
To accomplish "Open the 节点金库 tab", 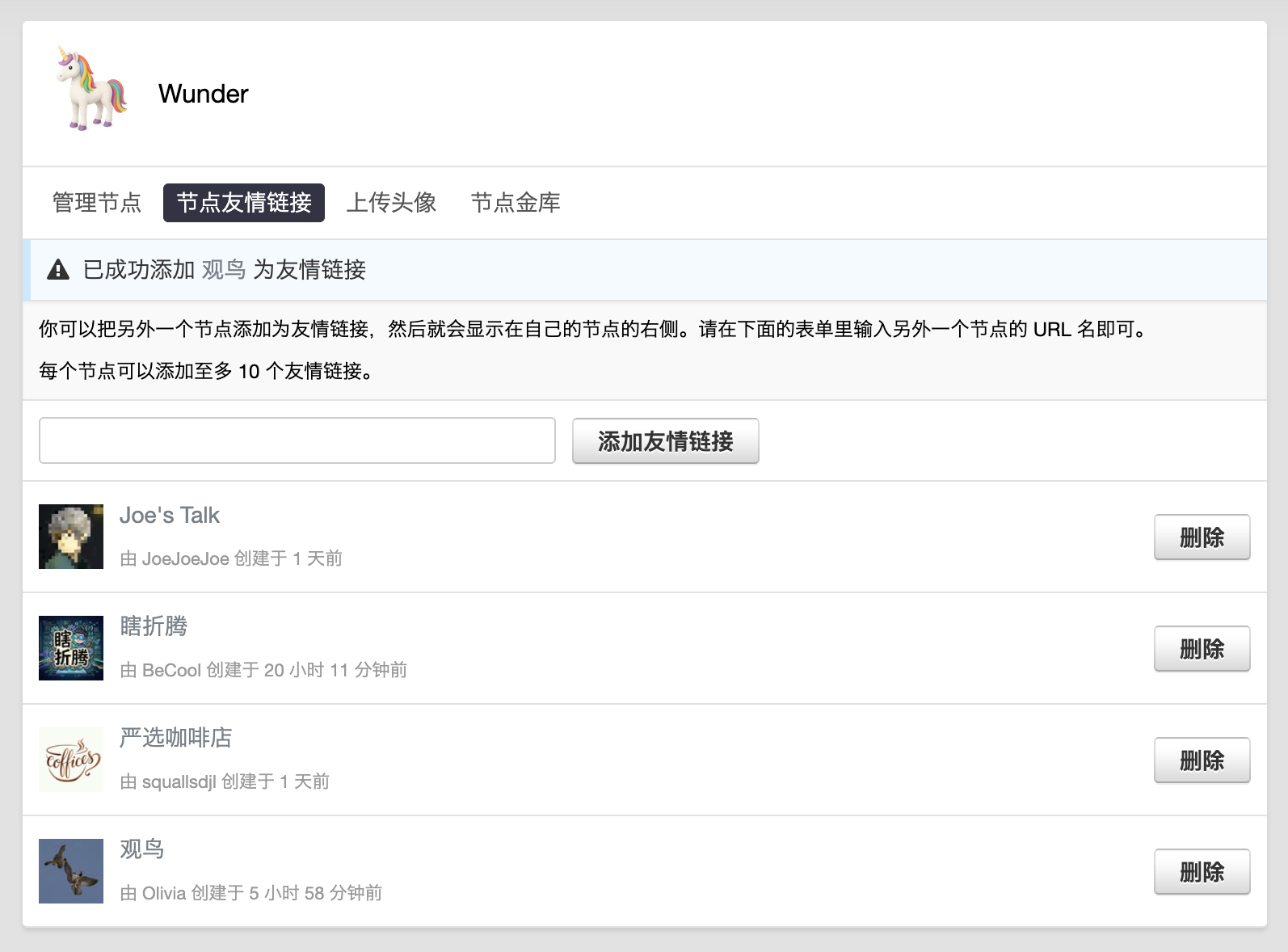I will pos(516,203).
